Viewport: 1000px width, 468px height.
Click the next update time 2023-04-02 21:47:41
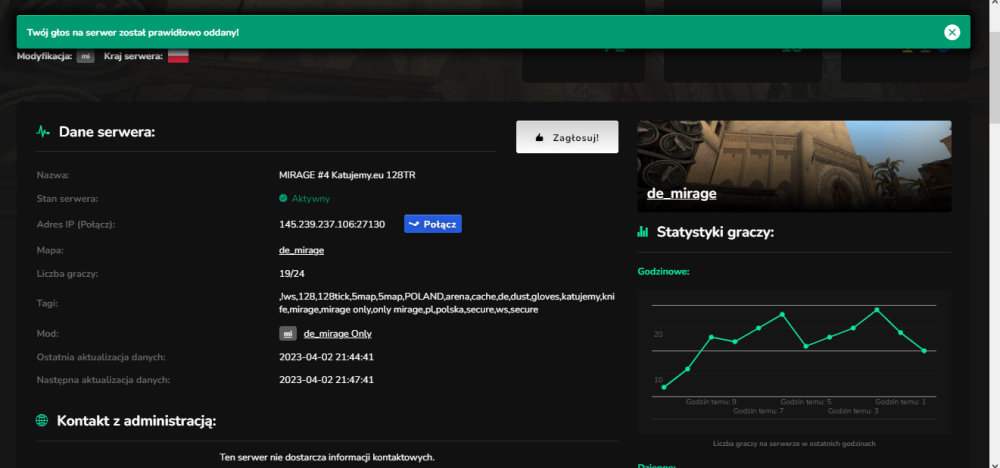click(326, 380)
